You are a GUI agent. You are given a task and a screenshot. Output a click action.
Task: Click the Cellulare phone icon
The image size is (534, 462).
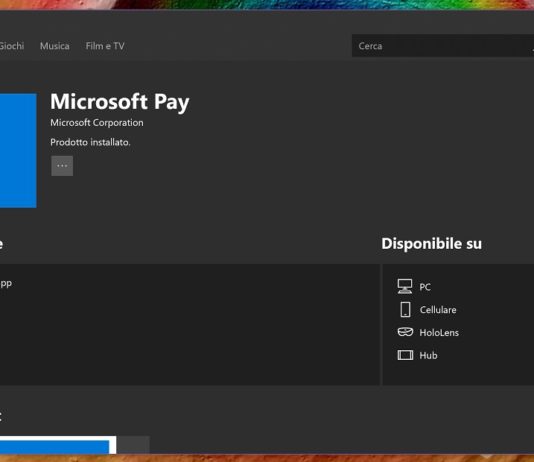click(x=405, y=309)
